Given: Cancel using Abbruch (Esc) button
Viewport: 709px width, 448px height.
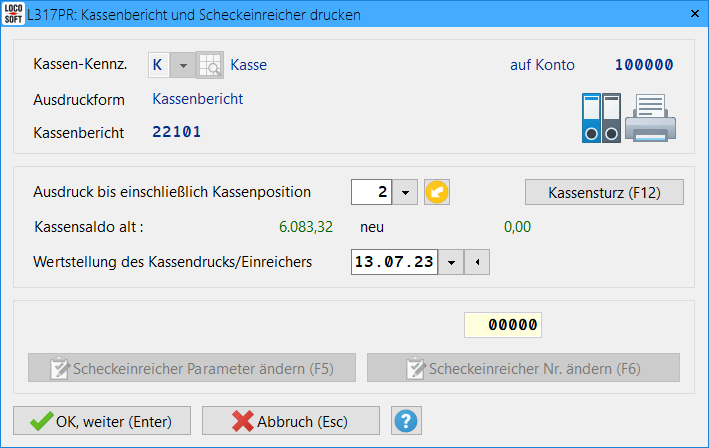Looking at the screenshot, I should 291,421.
